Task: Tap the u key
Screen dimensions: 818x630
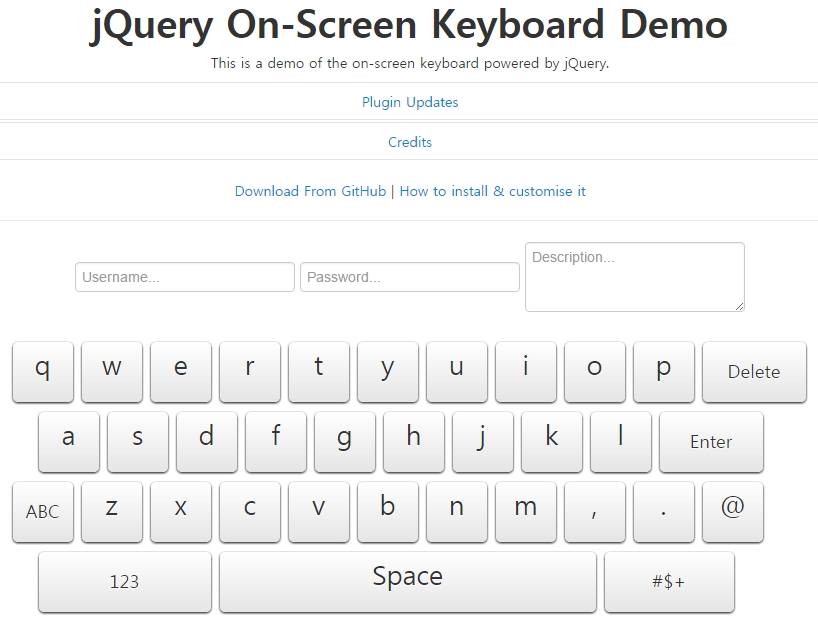Action: 457,372
